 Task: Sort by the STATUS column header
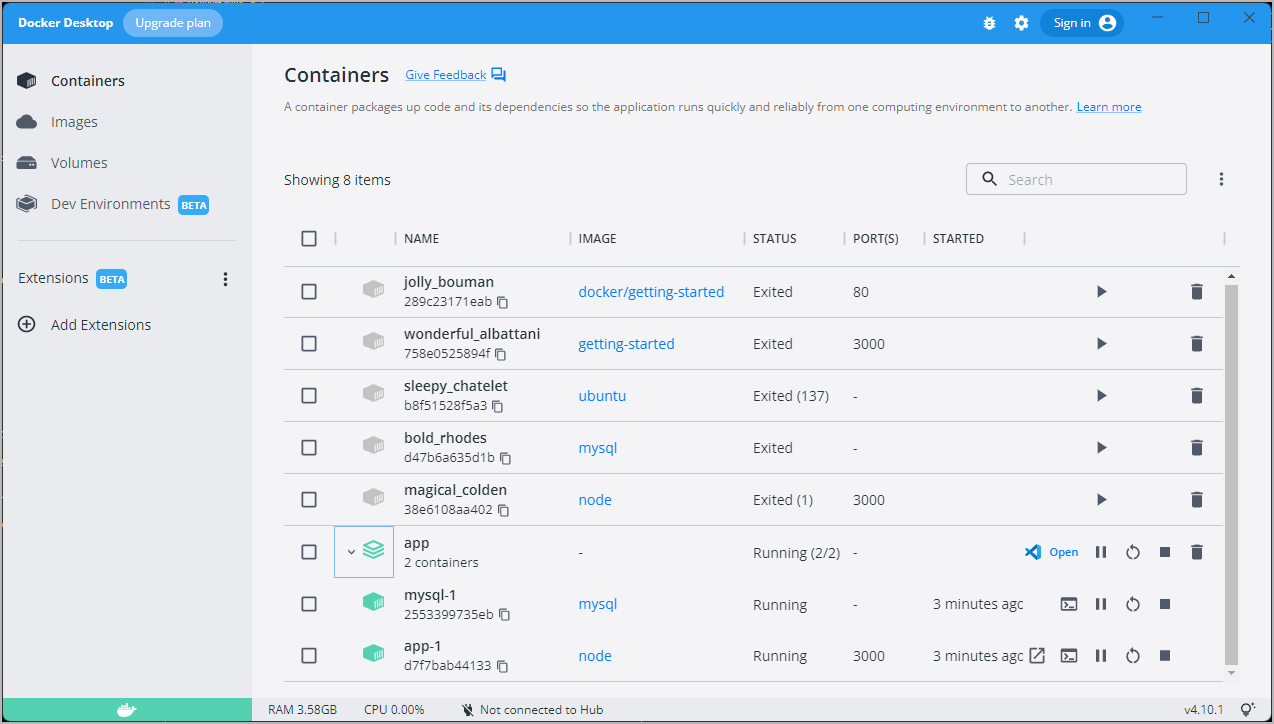775,239
